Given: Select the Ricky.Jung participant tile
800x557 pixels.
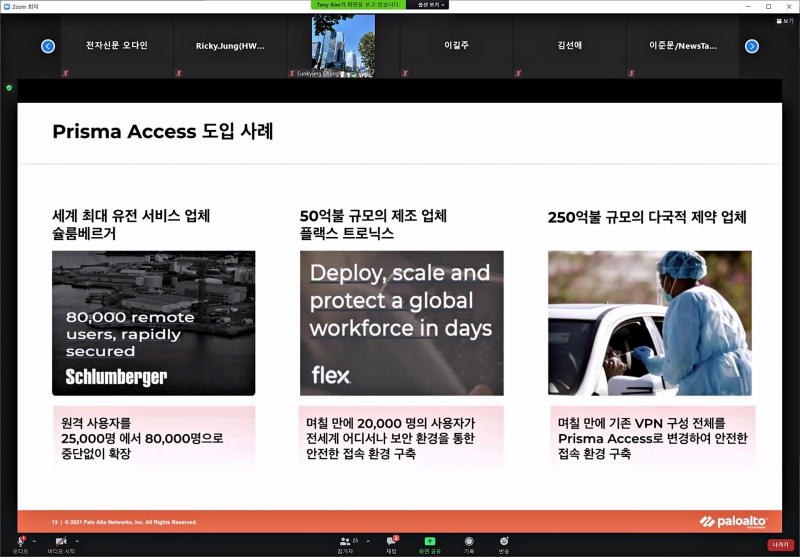Looking at the screenshot, I should coord(230,46).
